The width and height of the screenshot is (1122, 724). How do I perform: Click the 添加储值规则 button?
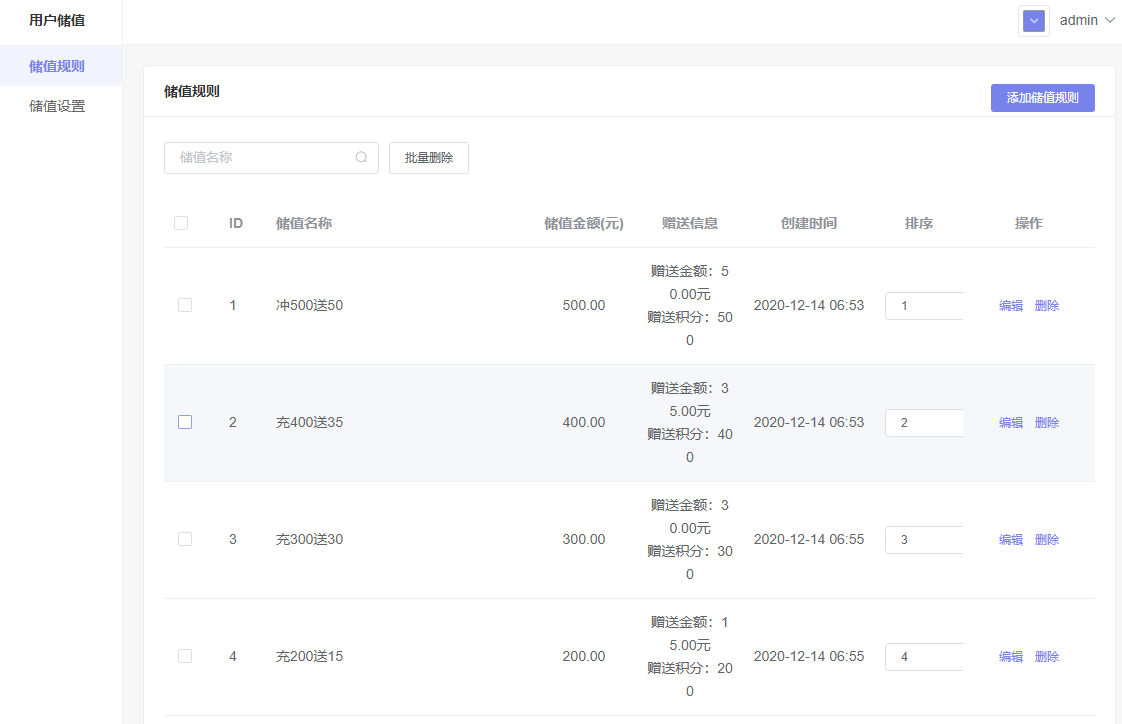click(1043, 98)
